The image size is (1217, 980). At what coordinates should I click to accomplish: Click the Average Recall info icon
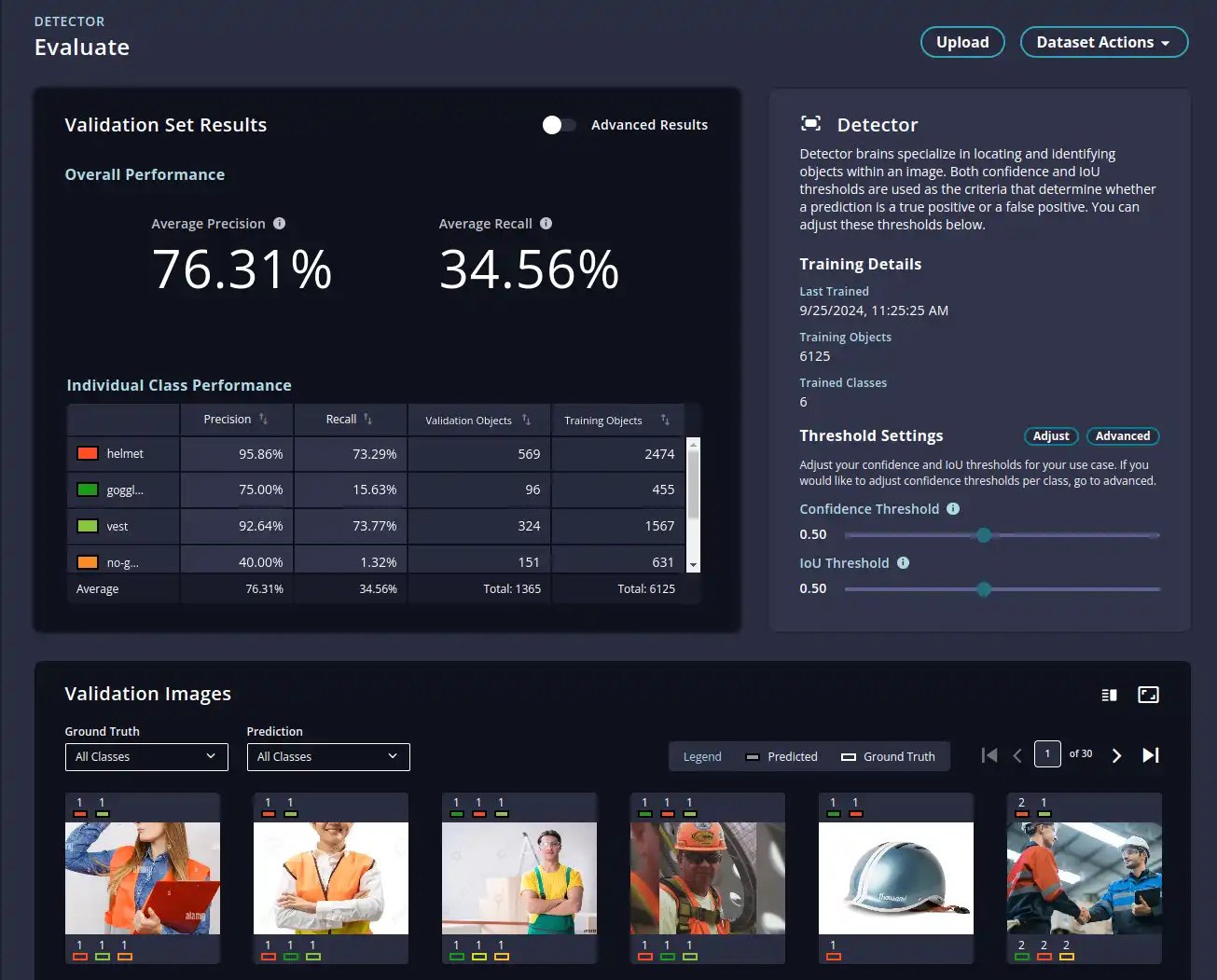coord(546,224)
